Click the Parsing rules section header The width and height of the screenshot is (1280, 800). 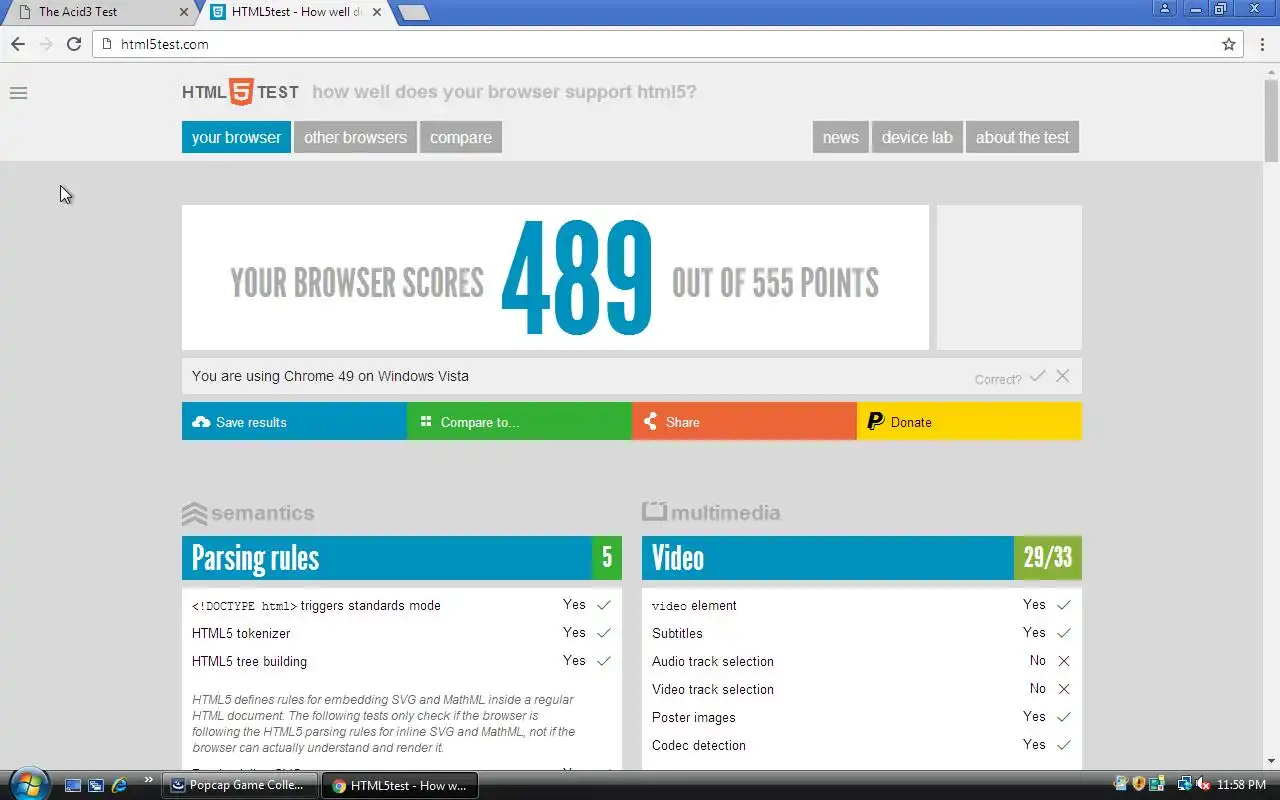[x=402, y=558]
